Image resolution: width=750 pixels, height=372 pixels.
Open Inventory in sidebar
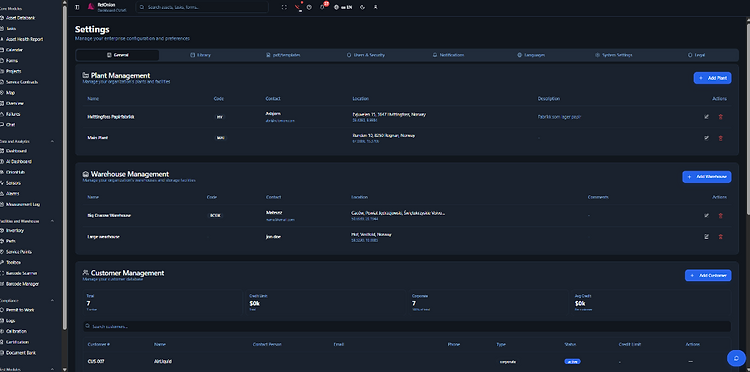15,230
